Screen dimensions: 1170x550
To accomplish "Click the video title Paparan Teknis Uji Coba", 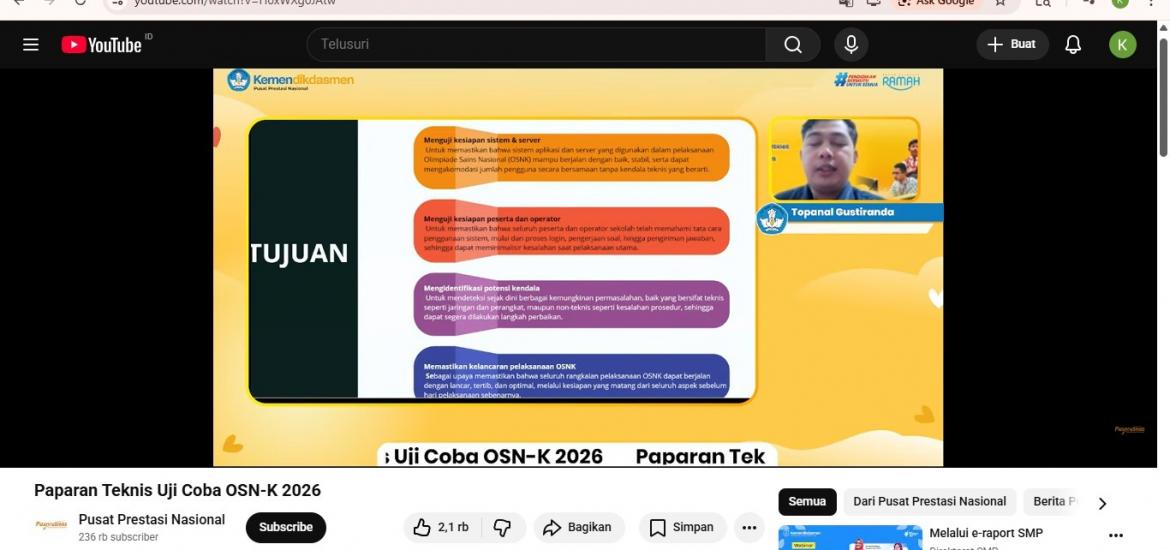I will (178, 490).
